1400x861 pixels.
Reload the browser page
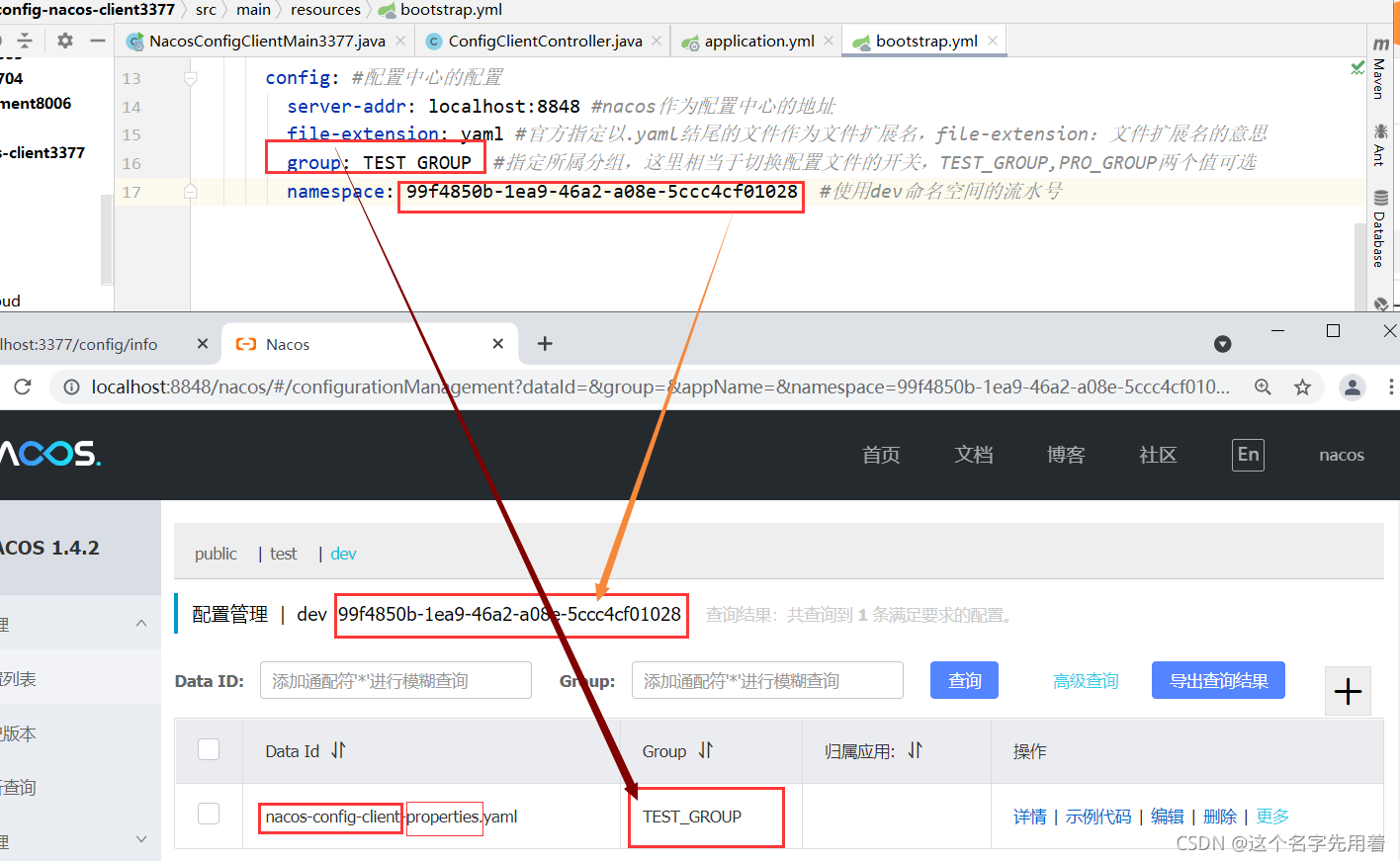tap(23, 387)
